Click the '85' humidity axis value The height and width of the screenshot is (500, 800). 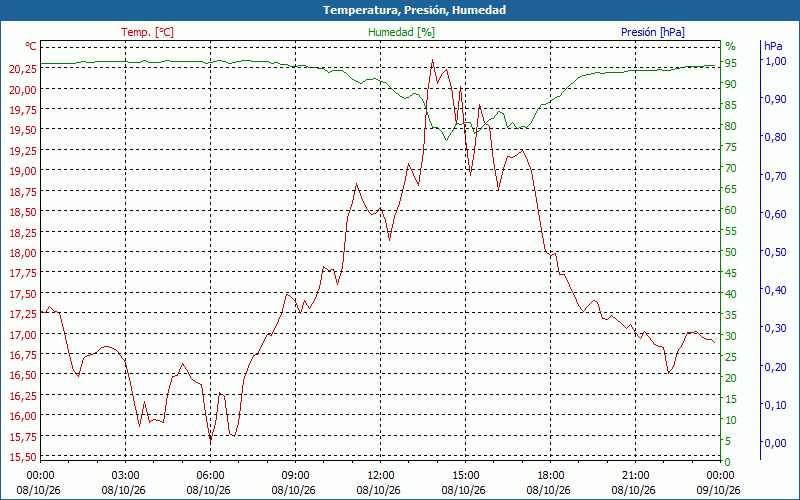click(x=731, y=105)
